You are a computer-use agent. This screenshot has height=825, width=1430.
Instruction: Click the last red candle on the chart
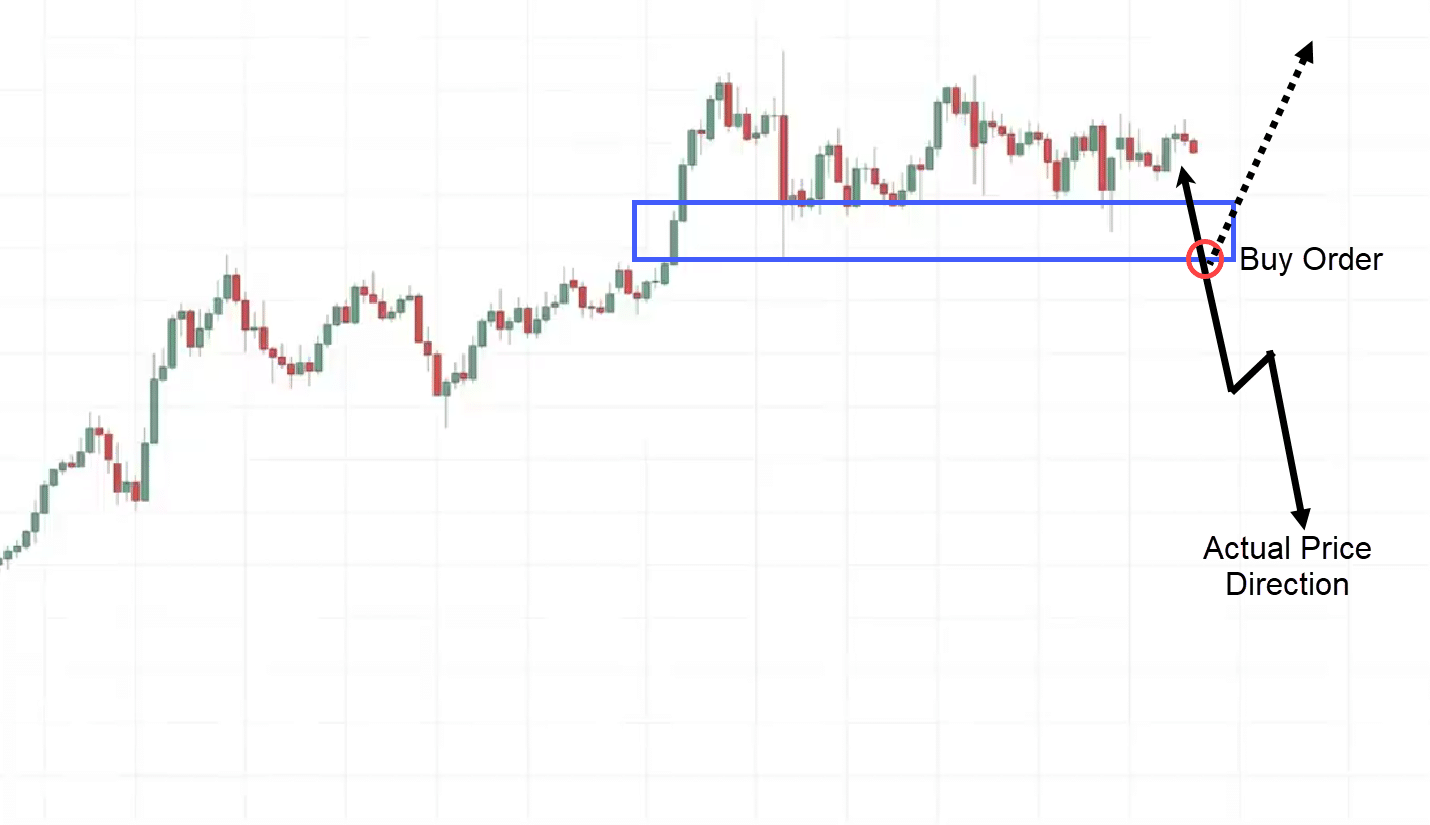1193,147
